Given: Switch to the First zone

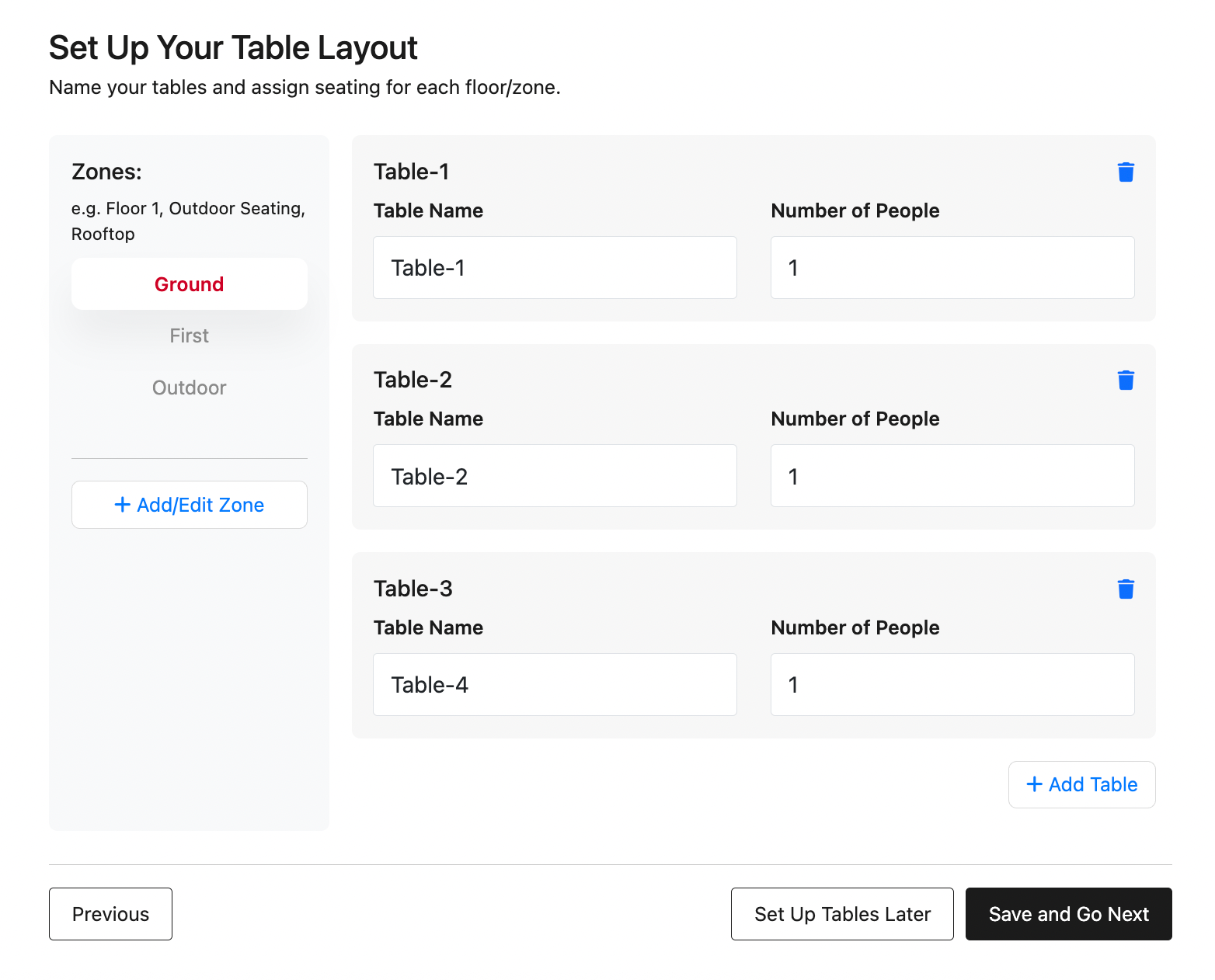Looking at the screenshot, I should coord(189,335).
